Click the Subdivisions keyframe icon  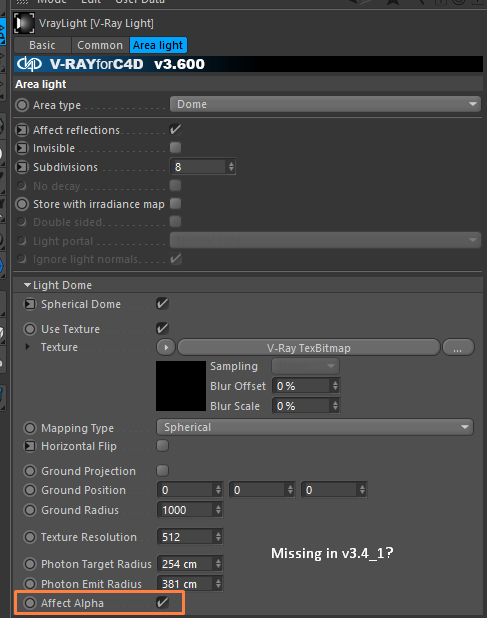22,167
